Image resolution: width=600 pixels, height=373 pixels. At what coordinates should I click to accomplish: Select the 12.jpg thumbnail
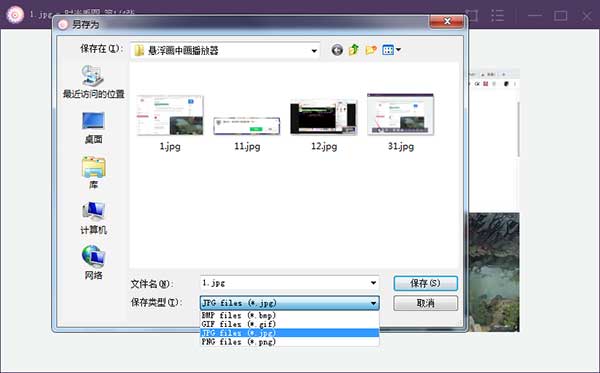pyautogui.click(x=324, y=117)
